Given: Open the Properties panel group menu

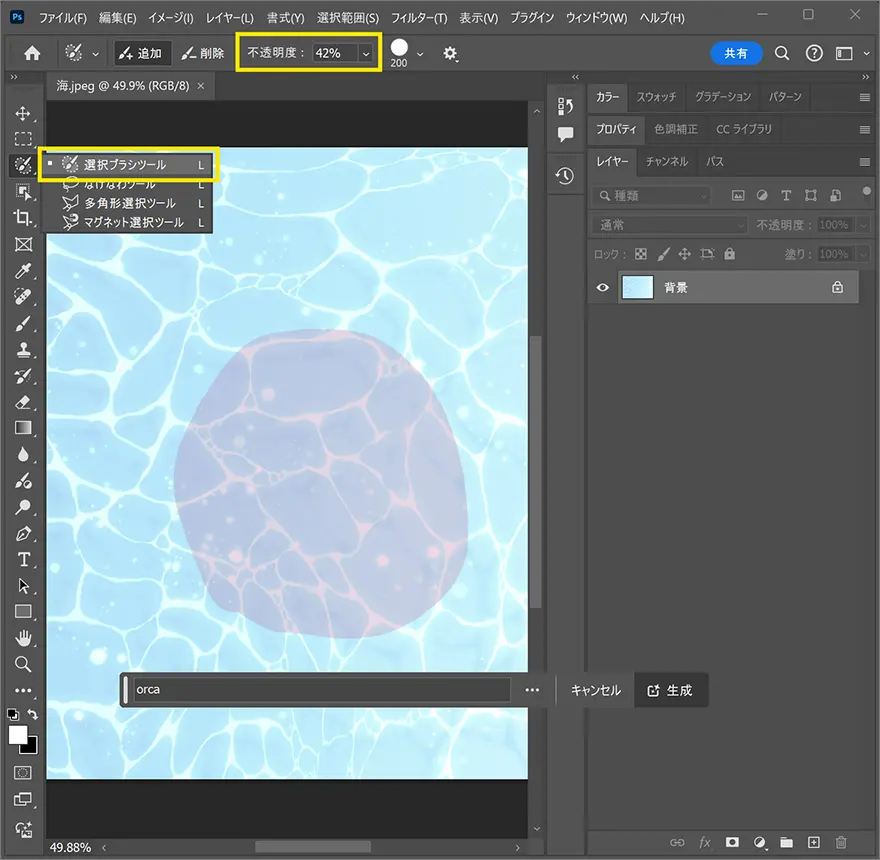Looking at the screenshot, I should [864, 130].
